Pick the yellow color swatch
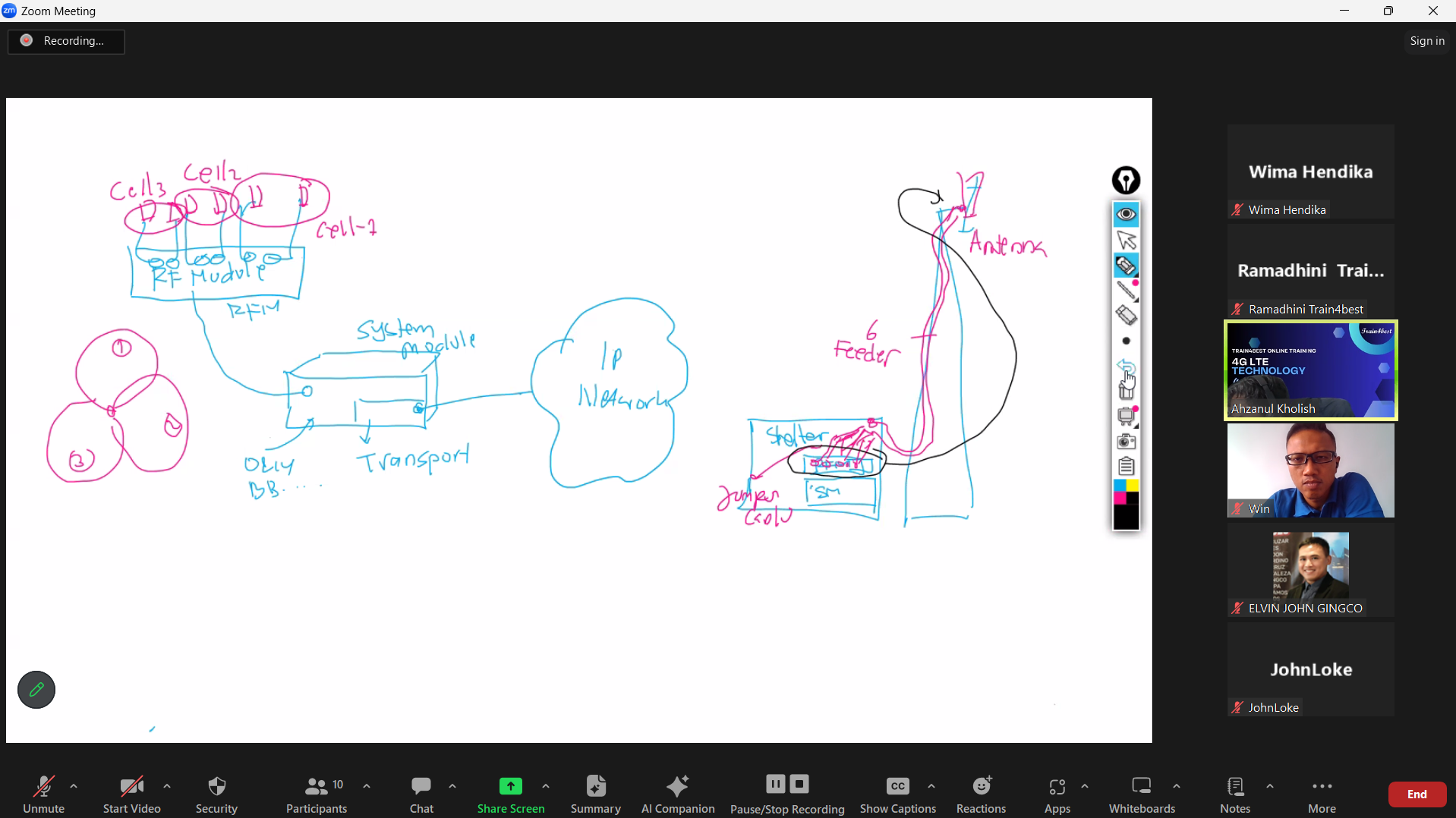The height and width of the screenshot is (818, 1456). 1132,486
